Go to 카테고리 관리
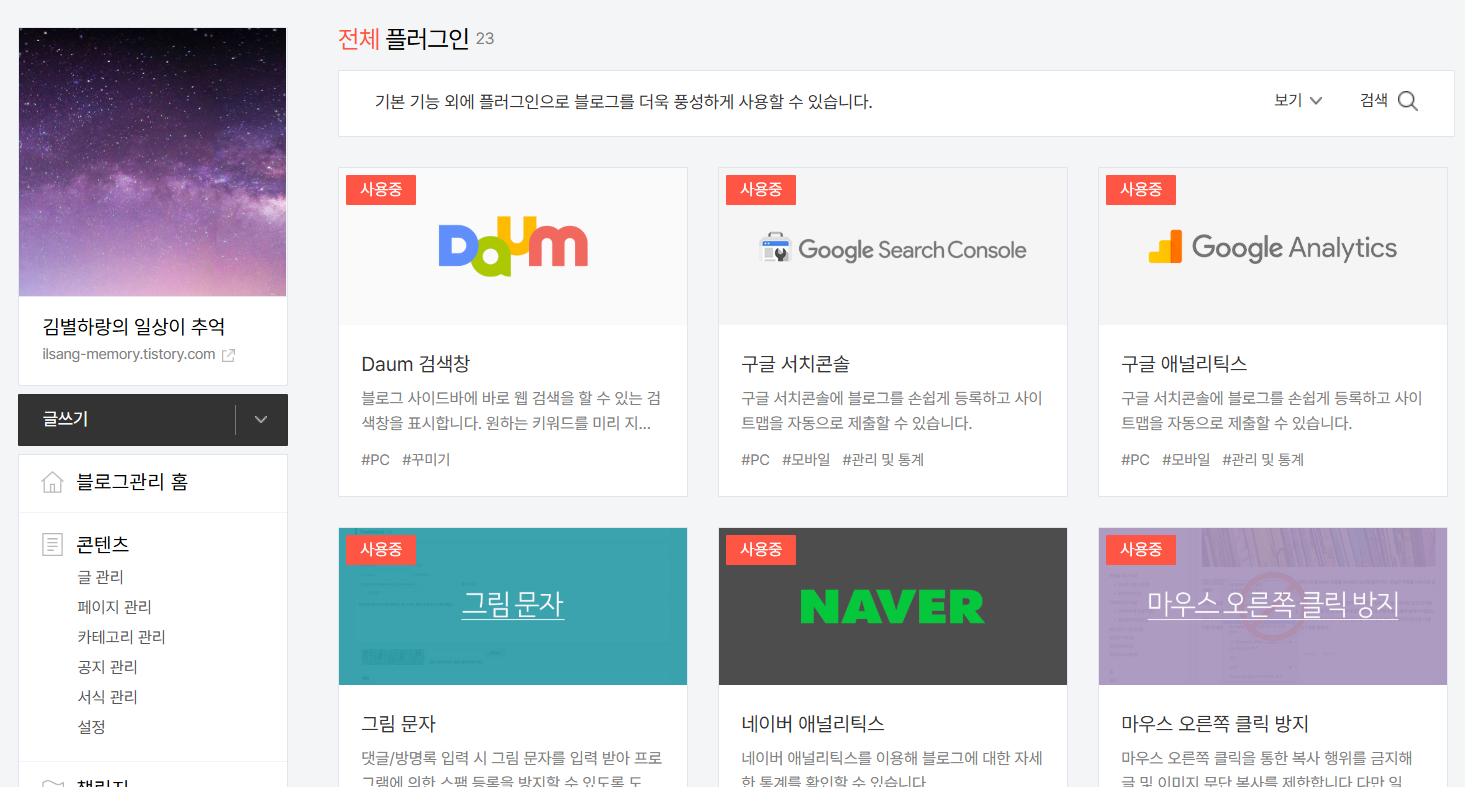 (121, 637)
